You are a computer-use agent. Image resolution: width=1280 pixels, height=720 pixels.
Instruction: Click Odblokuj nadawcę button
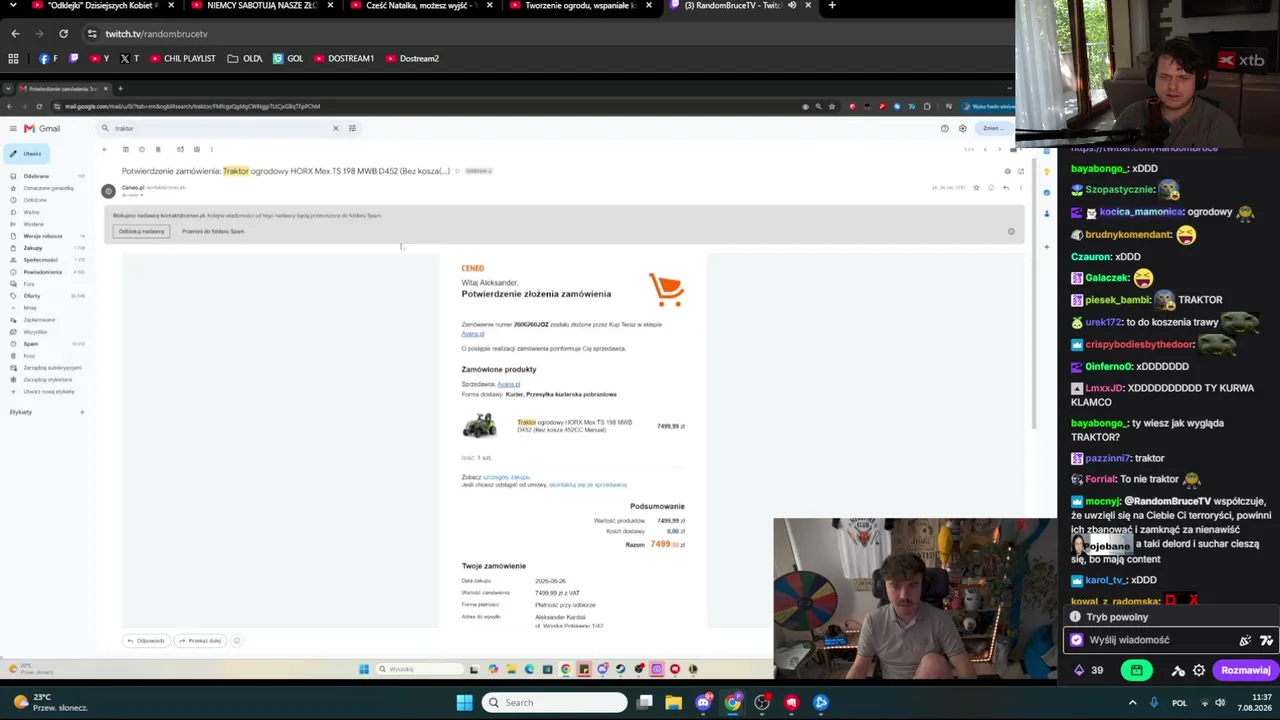click(x=141, y=231)
